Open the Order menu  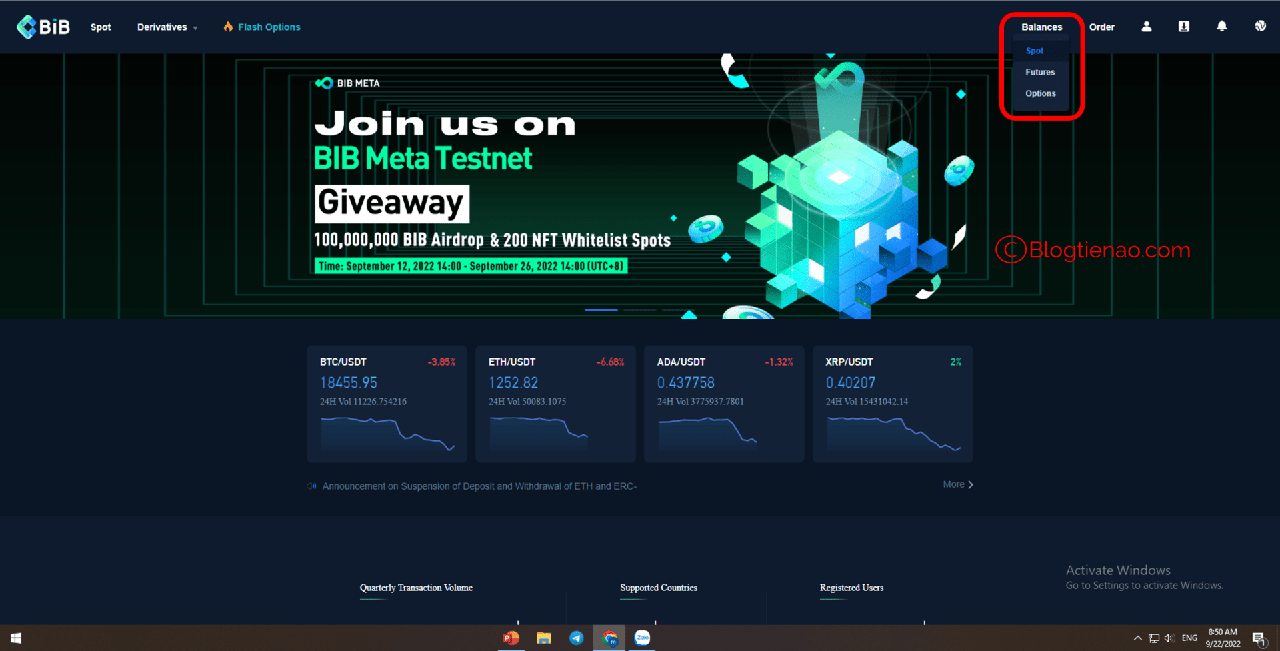(1102, 27)
